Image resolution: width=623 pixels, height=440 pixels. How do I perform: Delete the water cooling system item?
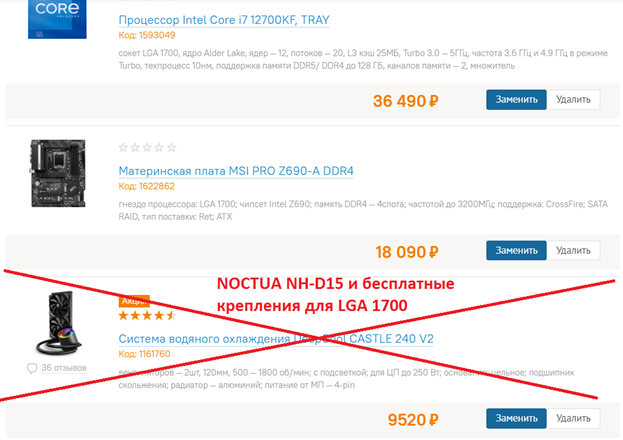pos(574,418)
